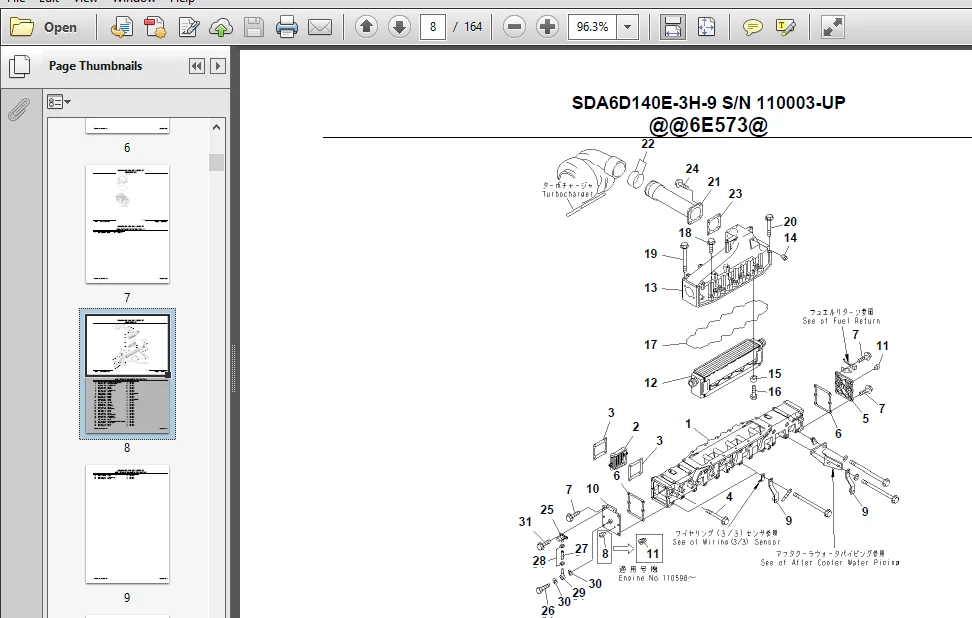Click the thumbnail panel scrollbar thumb
972x618 pixels.
point(216,162)
